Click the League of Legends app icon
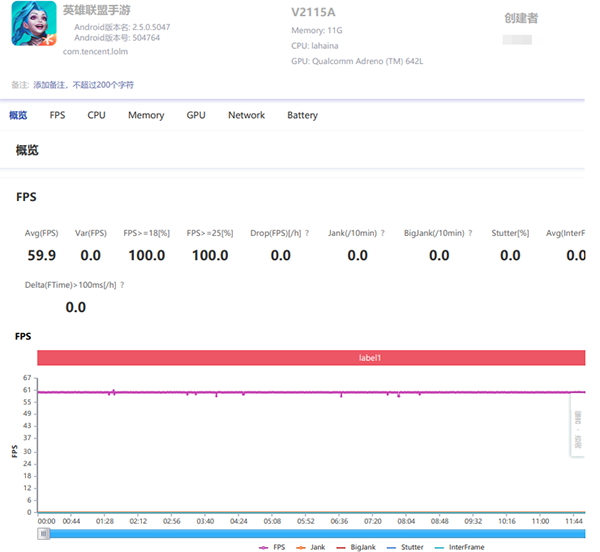The width and height of the screenshot is (600, 552). coord(35,23)
